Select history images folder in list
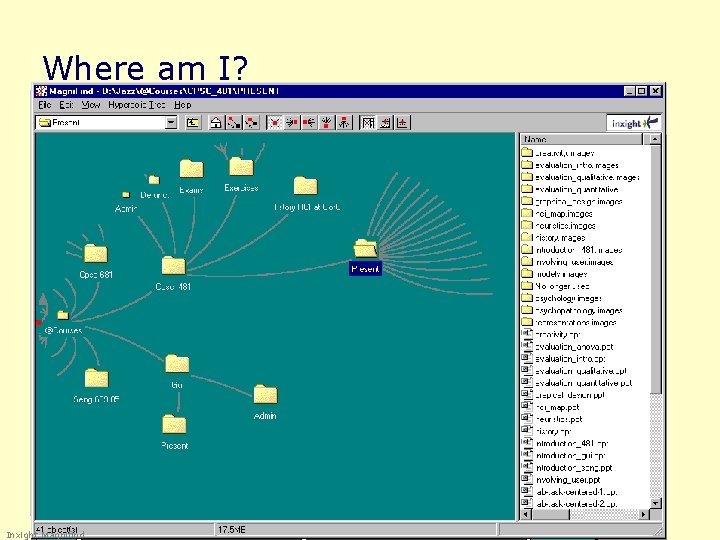The width and height of the screenshot is (720, 540). (x=553, y=238)
